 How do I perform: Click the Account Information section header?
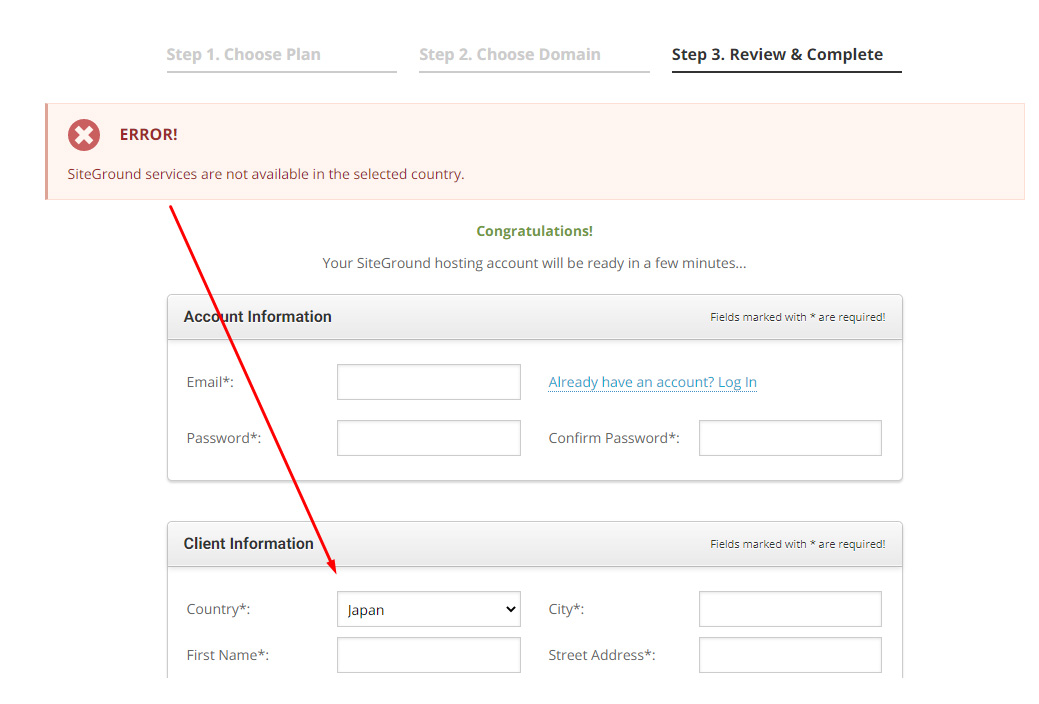(258, 317)
